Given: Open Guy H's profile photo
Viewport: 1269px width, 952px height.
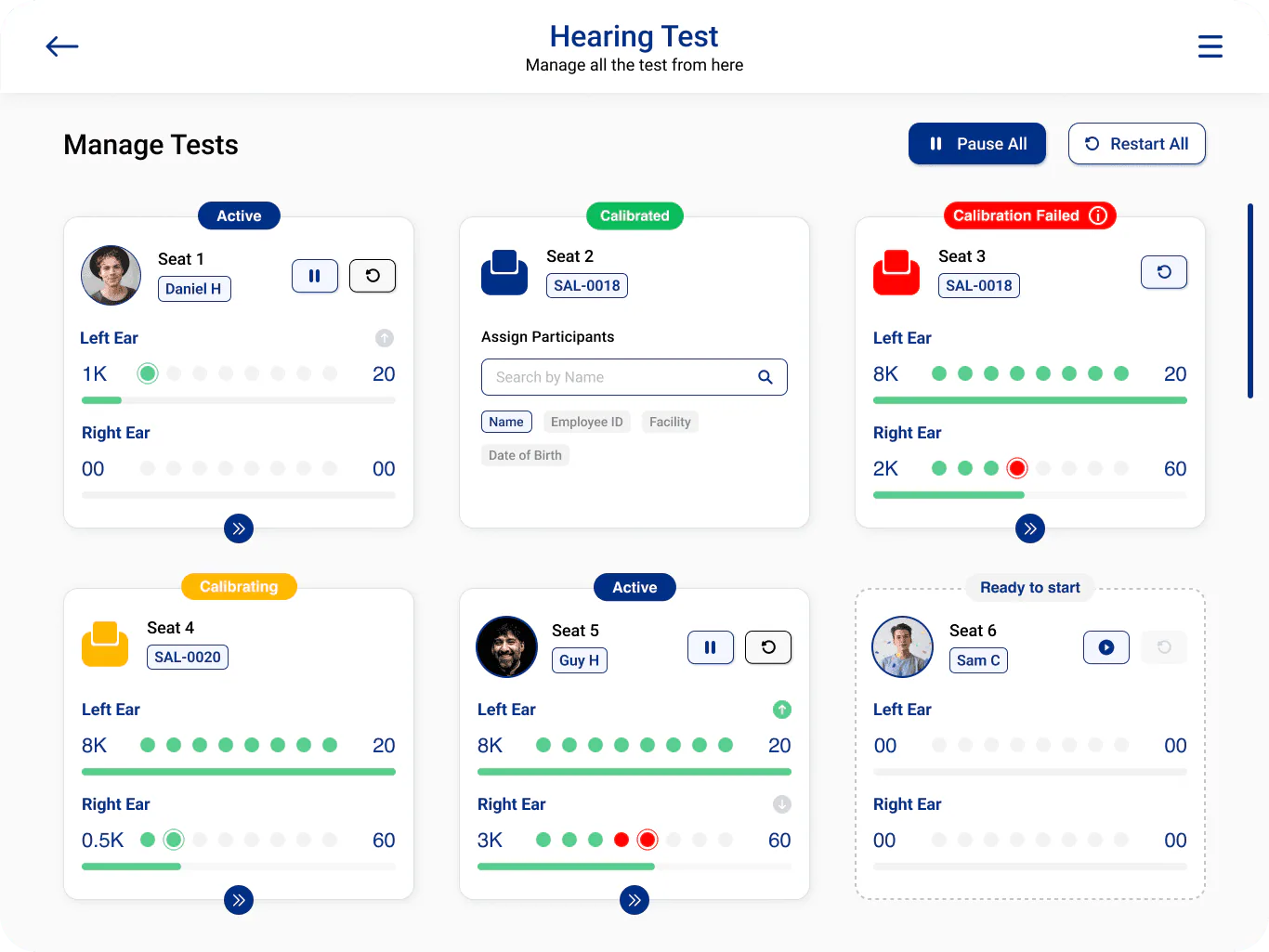Looking at the screenshot, I should coord(507,647).
